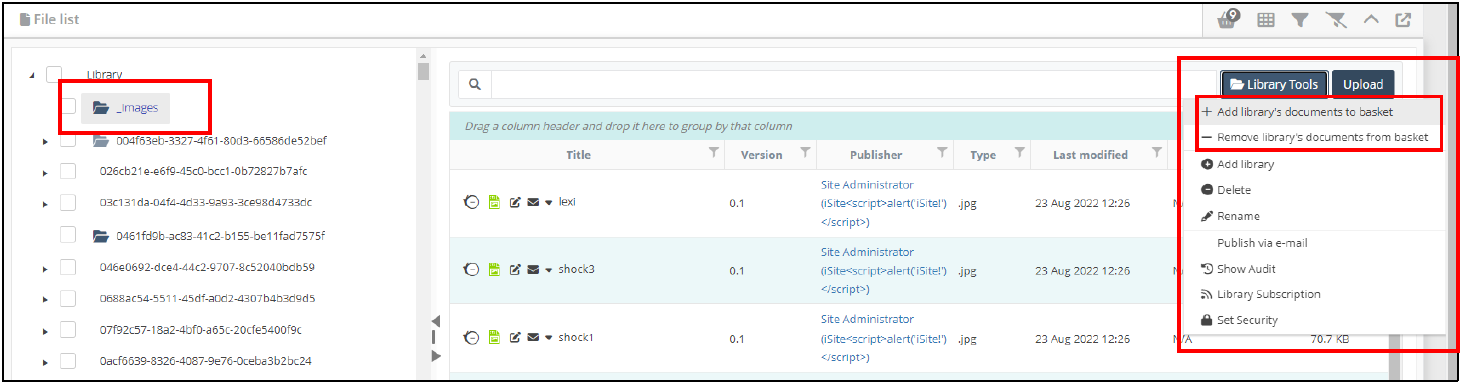
Task: Clear filters with crossed funnel icon
Action: (x=1335, y=20)
